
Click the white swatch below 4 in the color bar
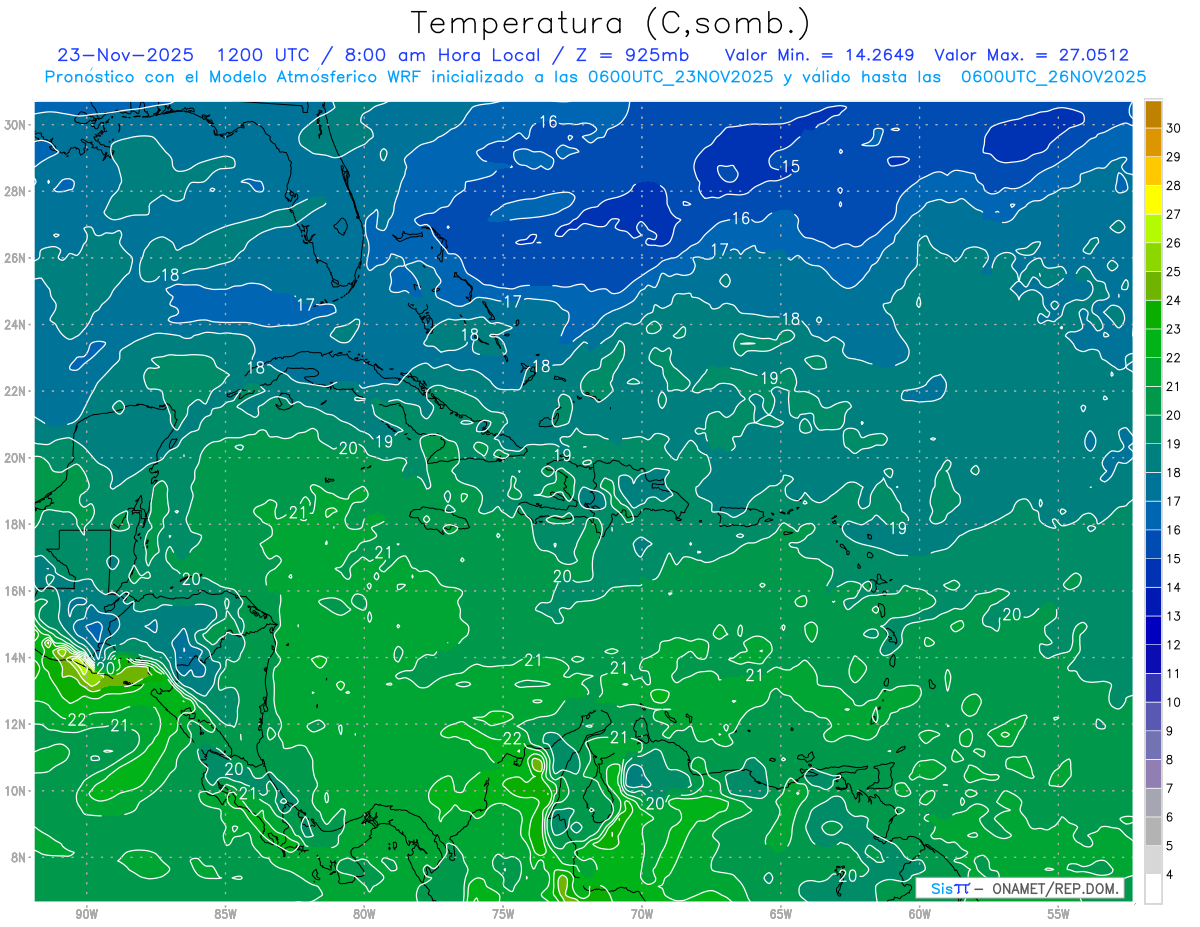(x=1153, y=888)
